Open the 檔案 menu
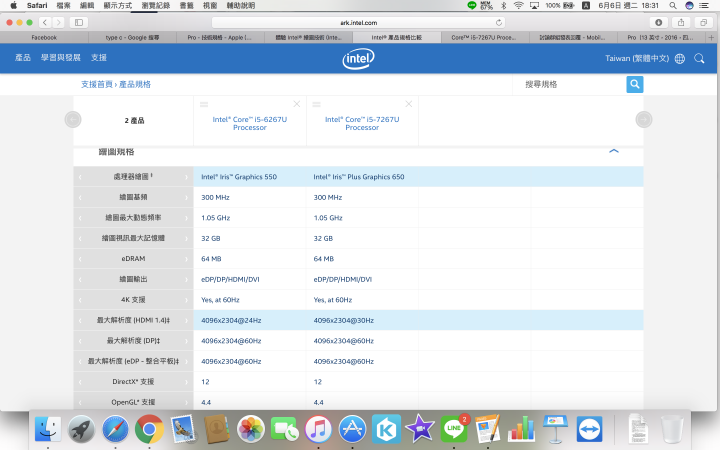This screenshot has width=720, height=450. coord(63,6)
